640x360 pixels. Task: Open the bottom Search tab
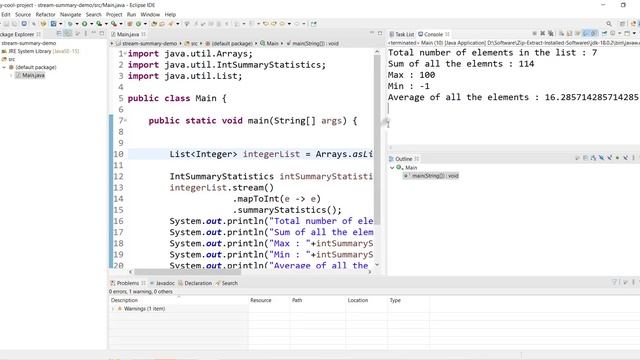[227, 283]
